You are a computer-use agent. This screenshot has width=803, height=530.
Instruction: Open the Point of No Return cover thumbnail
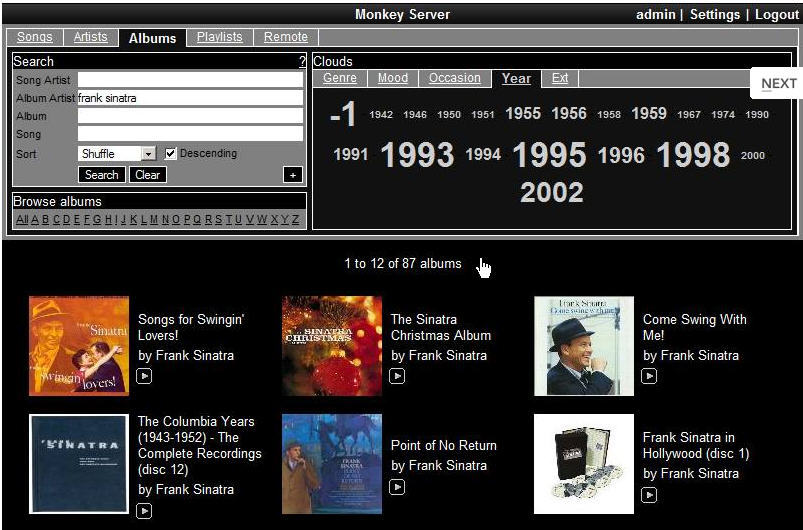[331, 464]
